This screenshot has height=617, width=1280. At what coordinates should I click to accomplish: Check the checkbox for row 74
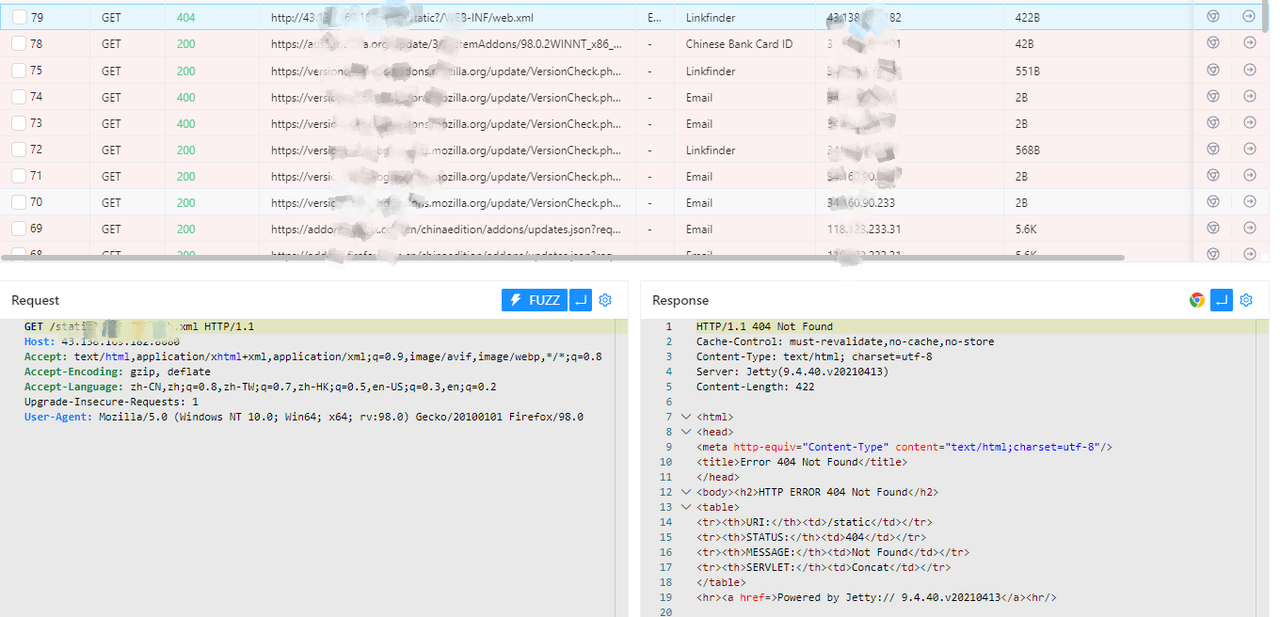click(x=19, y=97)
